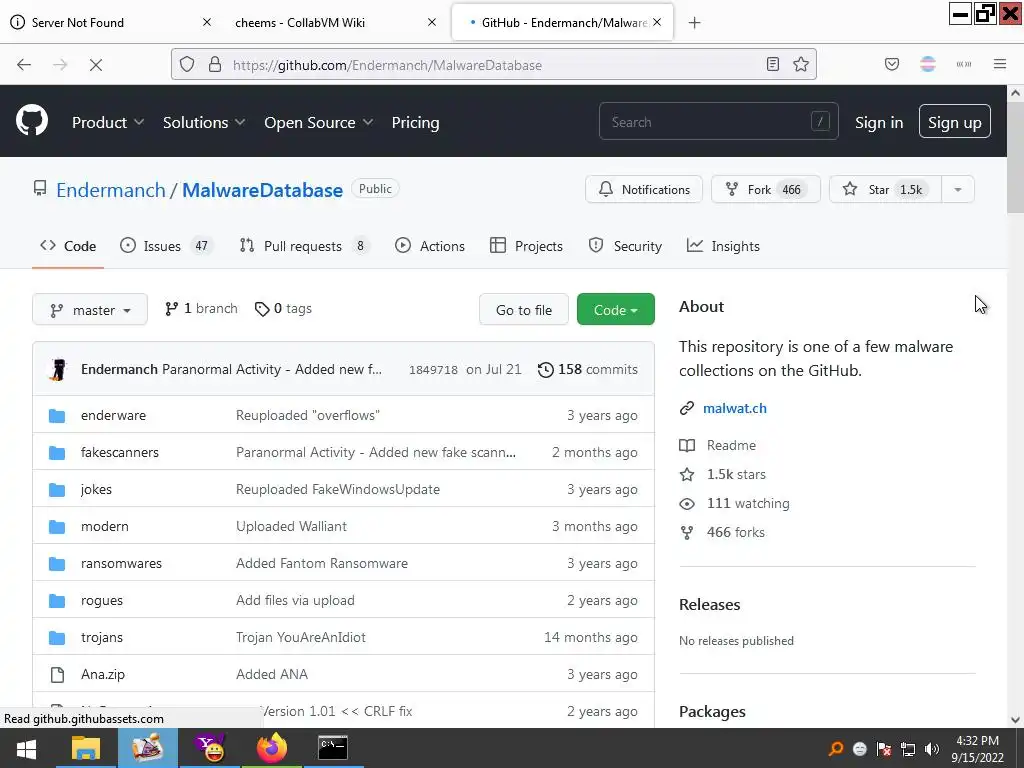Click the volume speaker tray icon
The height and width of the screenshot is (768, 1024).
point(931,749)
